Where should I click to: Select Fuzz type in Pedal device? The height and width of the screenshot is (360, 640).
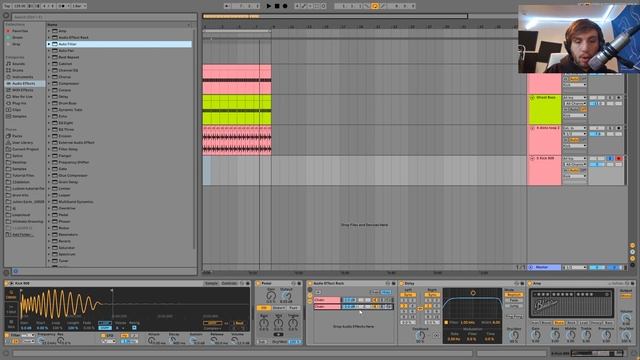click(293, 308)
